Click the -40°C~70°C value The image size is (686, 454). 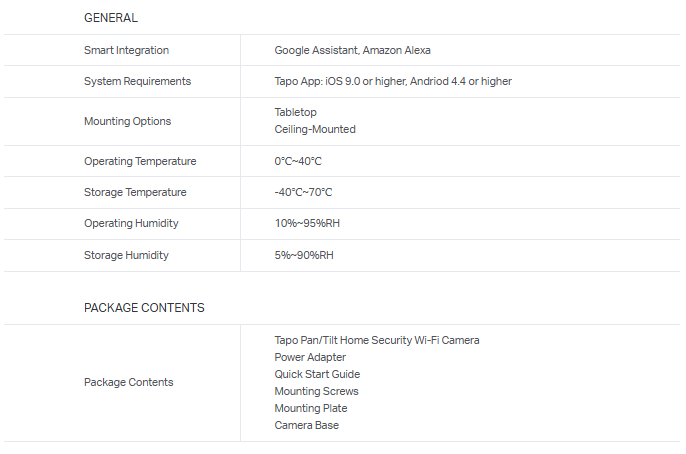click(x=303, y=192)
